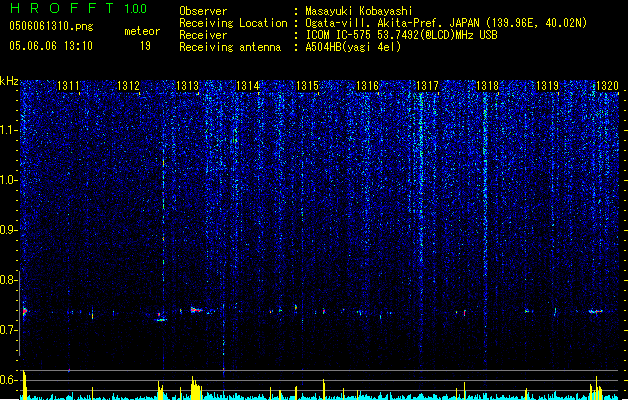
Task: Click the 1314 time marker
Action: point(248,85)
